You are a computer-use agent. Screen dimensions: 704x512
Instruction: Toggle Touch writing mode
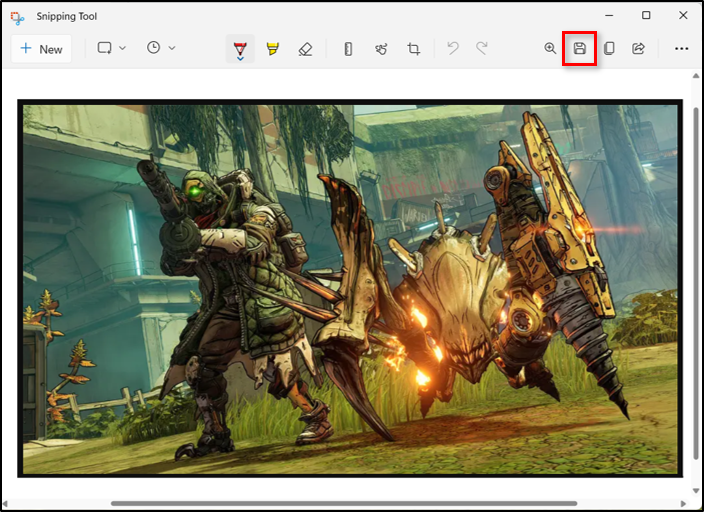click(381, 48)
